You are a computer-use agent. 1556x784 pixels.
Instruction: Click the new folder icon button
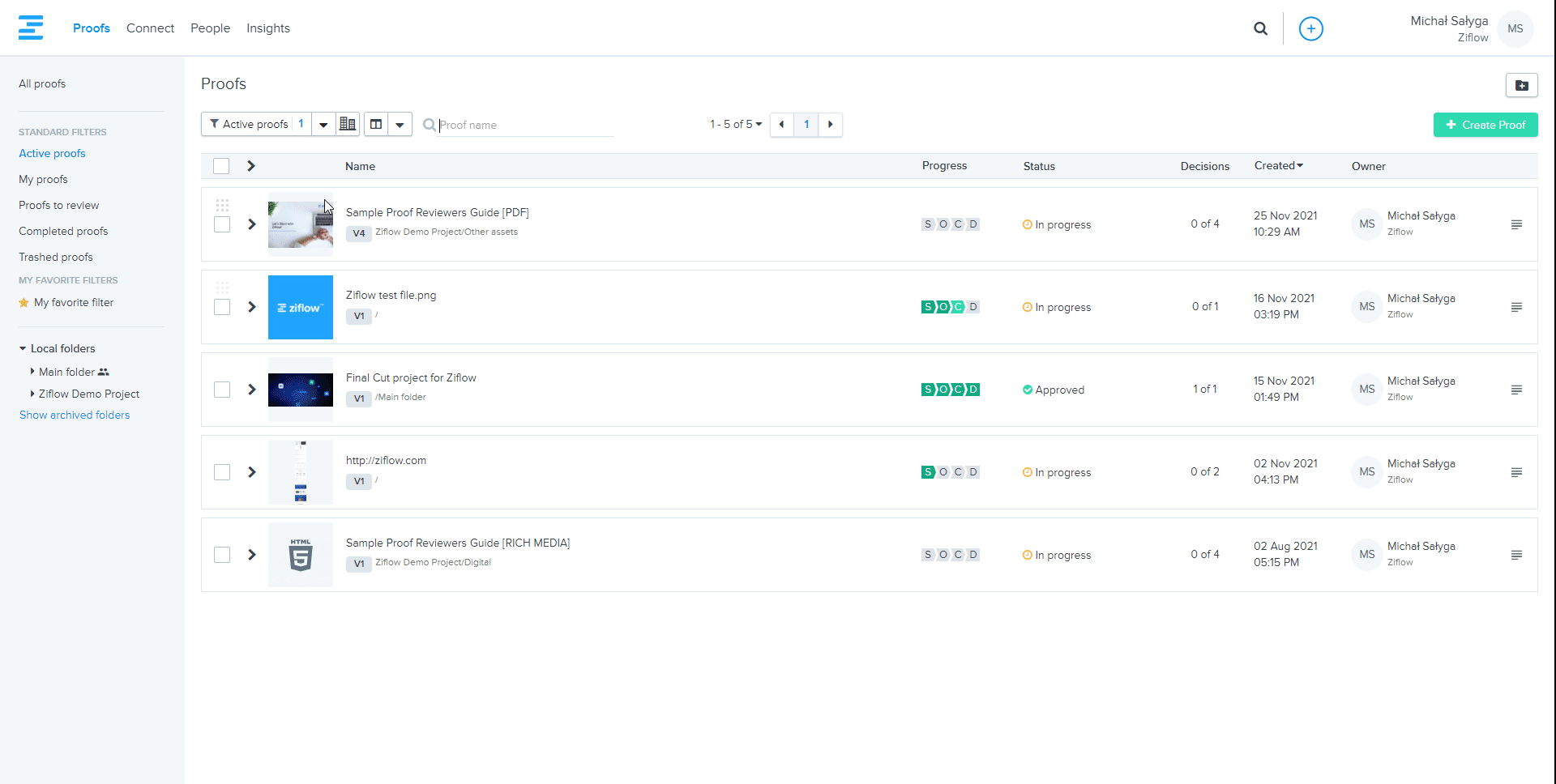tap(1521, 85)
